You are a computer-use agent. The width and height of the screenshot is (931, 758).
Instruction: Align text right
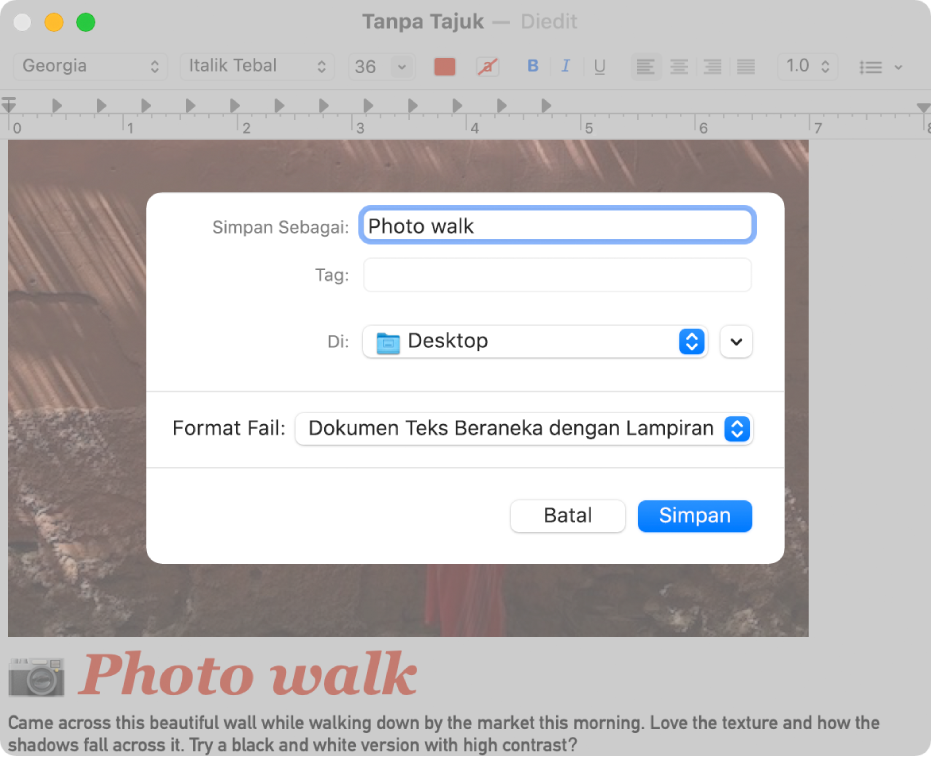click(712, 66)
